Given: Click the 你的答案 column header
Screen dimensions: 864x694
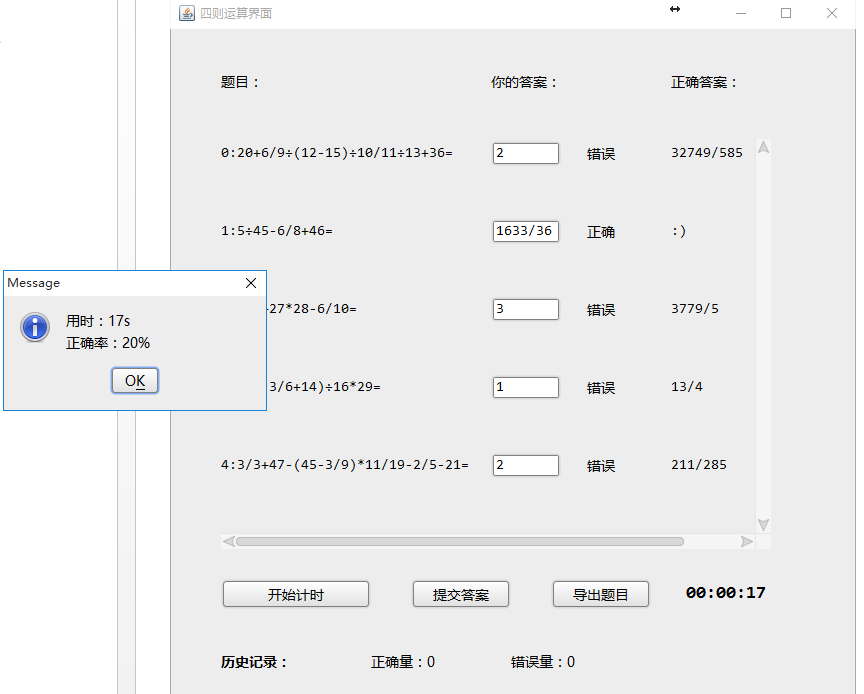Looking at the screenshot, I should pyautogui.click(x=524, y=82).
